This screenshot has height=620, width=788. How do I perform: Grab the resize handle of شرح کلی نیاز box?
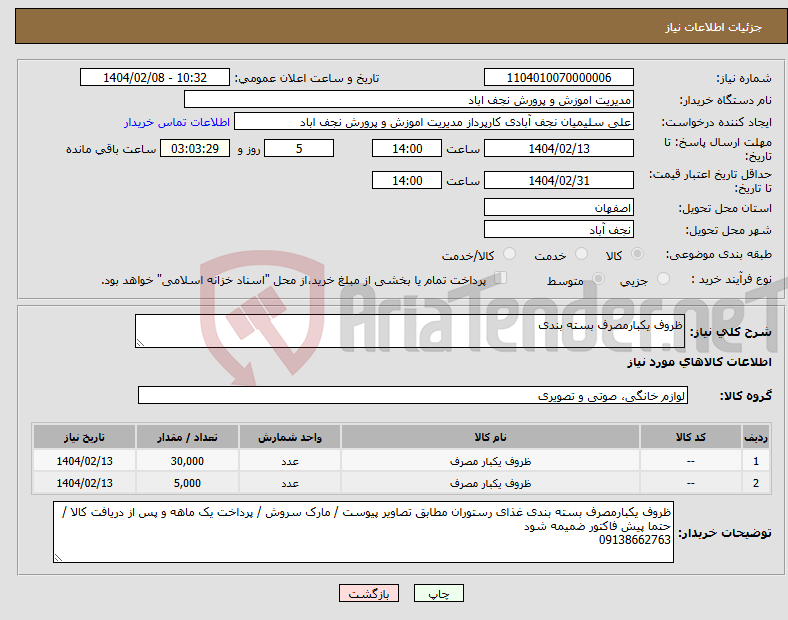pyautogui.click(x=140, y=343)
